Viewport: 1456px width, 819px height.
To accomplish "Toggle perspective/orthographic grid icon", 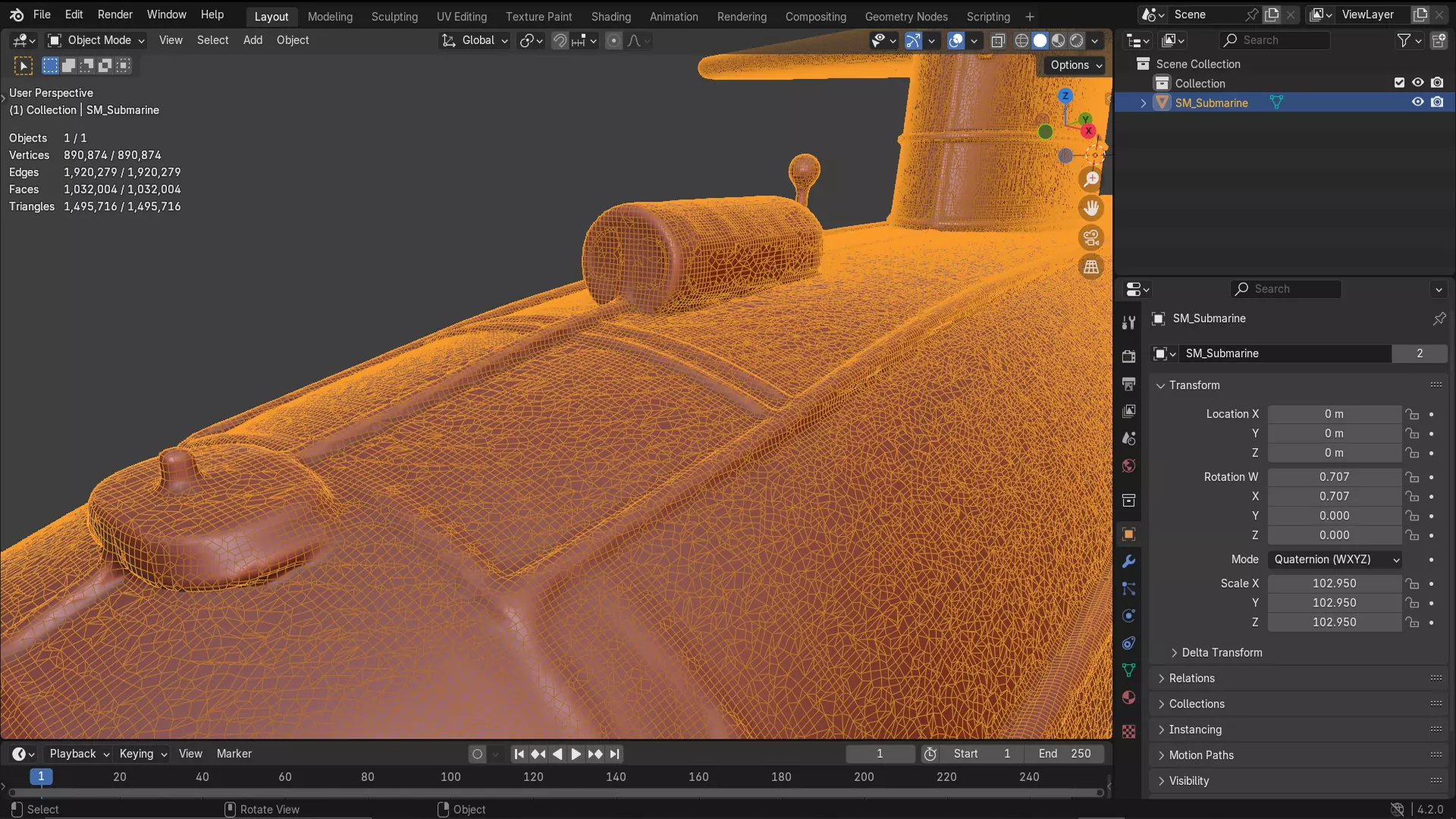I will [x=1091, y=267].
